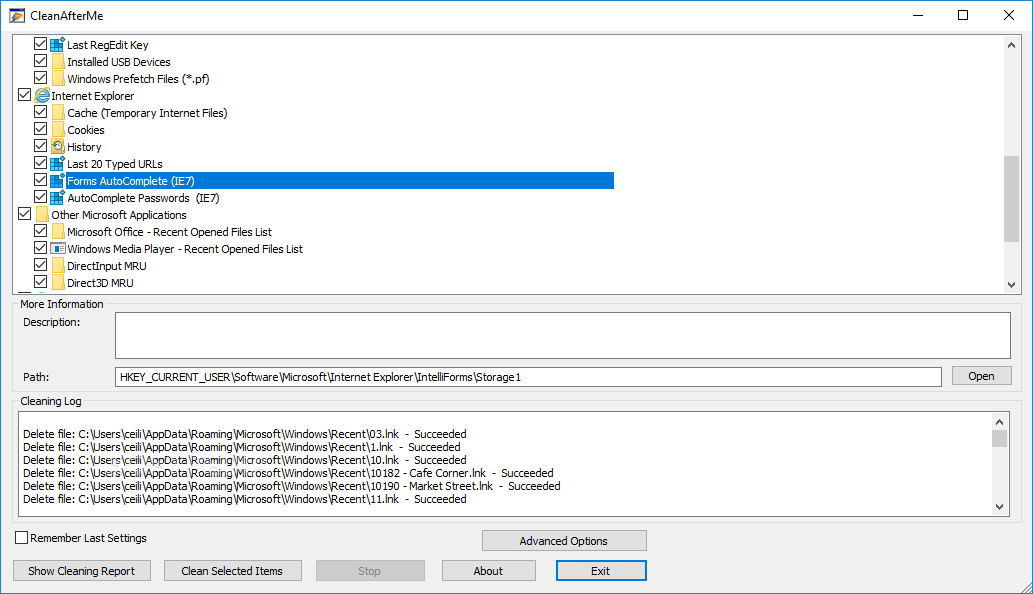Toggle the Internet Explorer group checkbox

pos(24,95)
